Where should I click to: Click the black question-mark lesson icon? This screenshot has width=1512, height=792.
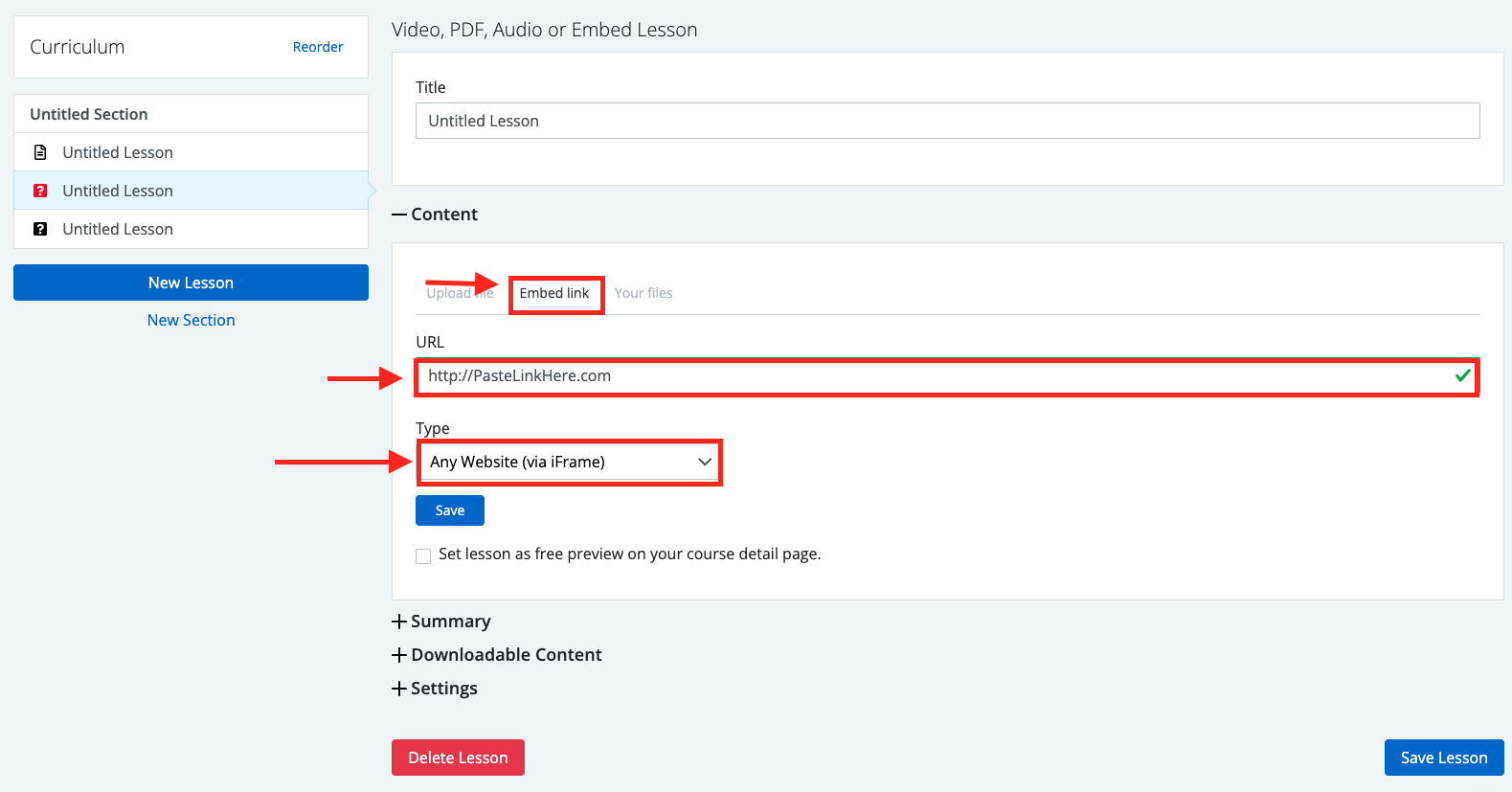pos(40,229)
